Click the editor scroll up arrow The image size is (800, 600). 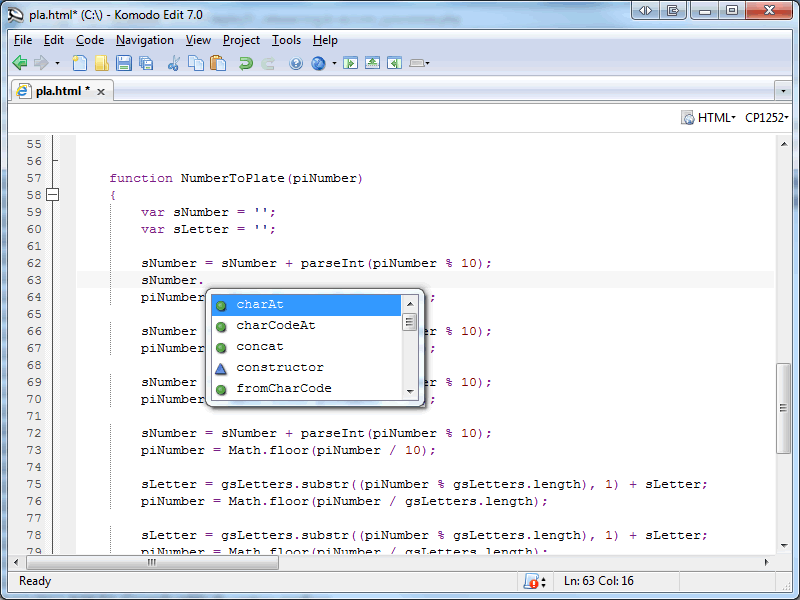tap(784, 144)
